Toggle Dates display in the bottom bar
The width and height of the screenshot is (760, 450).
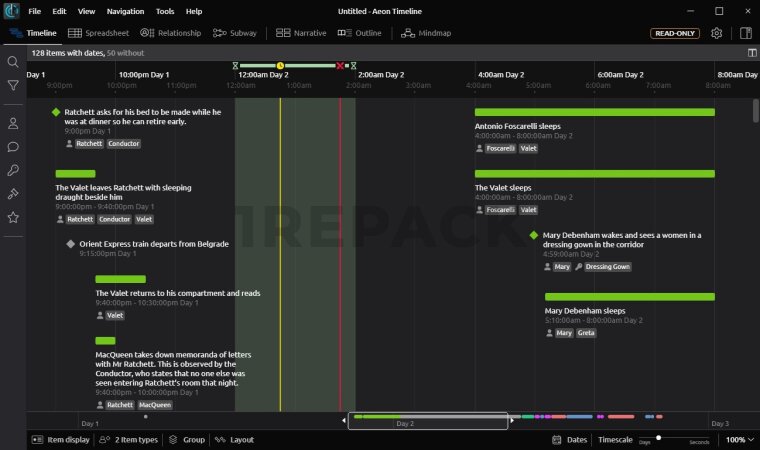click(x=570, y=440)
